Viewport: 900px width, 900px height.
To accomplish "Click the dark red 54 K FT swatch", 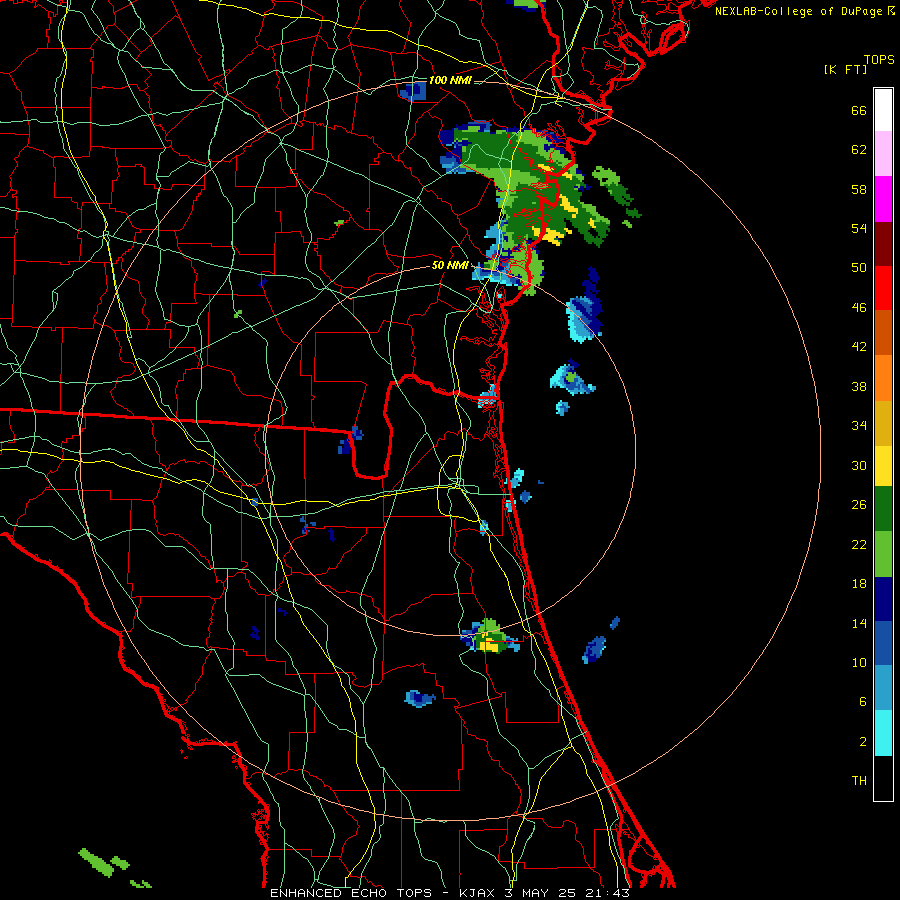I will [x=883, y=244].
